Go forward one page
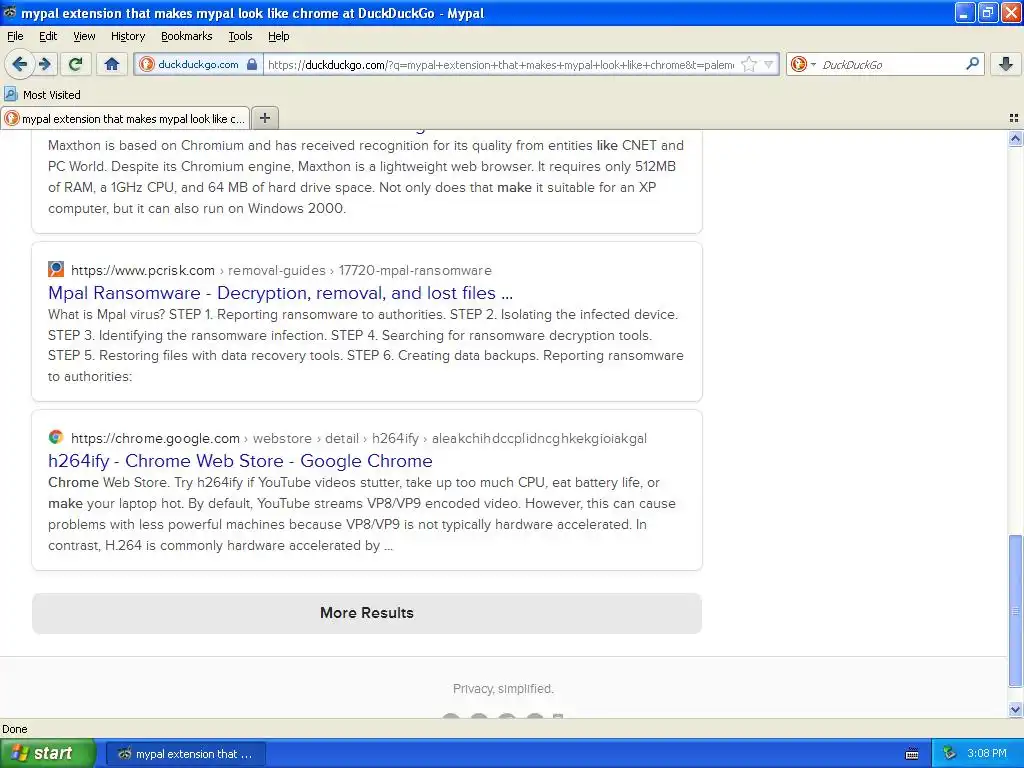 click(x=45, y=64)
